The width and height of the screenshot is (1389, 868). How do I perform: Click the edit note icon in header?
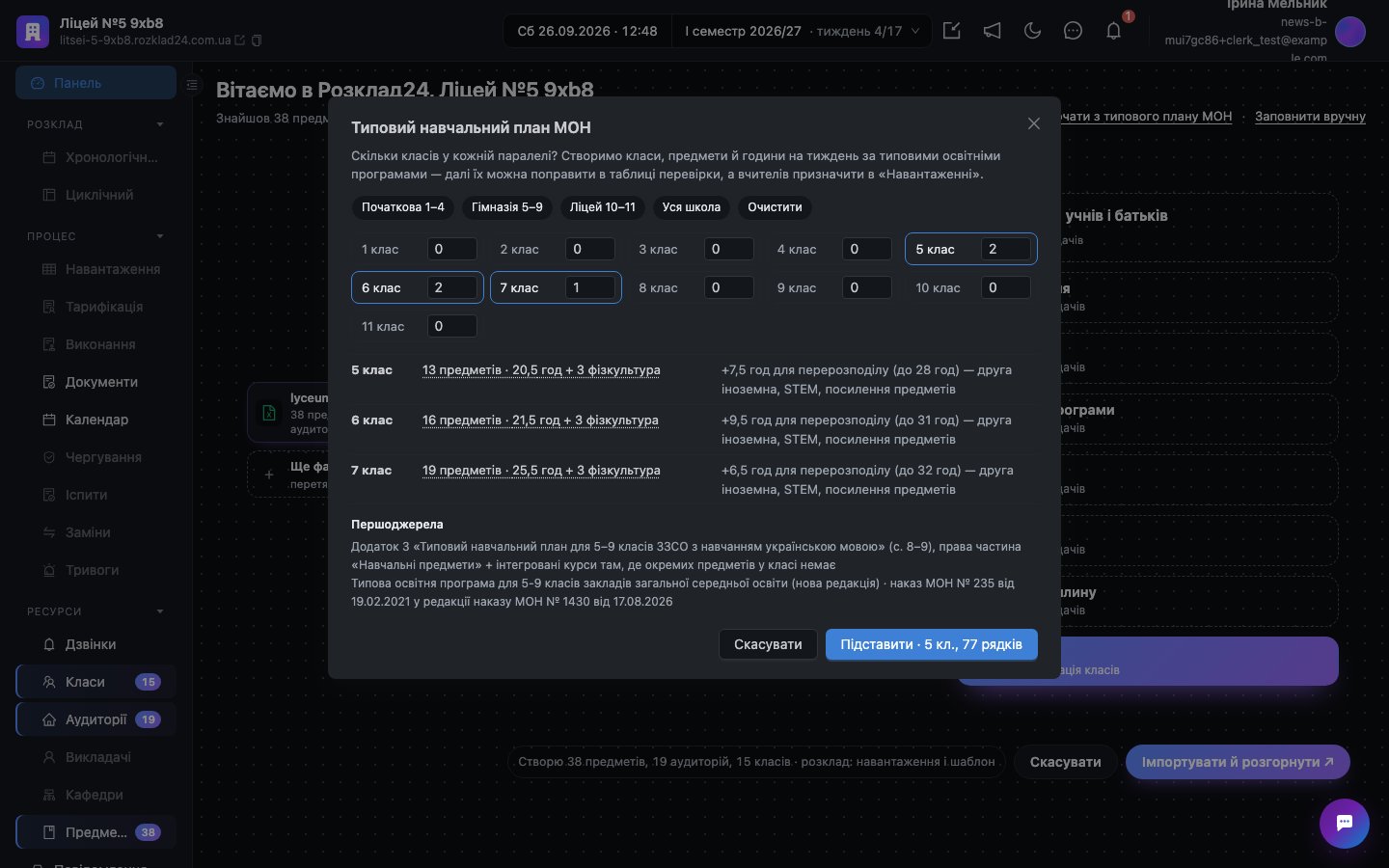[x=951, y=31]
